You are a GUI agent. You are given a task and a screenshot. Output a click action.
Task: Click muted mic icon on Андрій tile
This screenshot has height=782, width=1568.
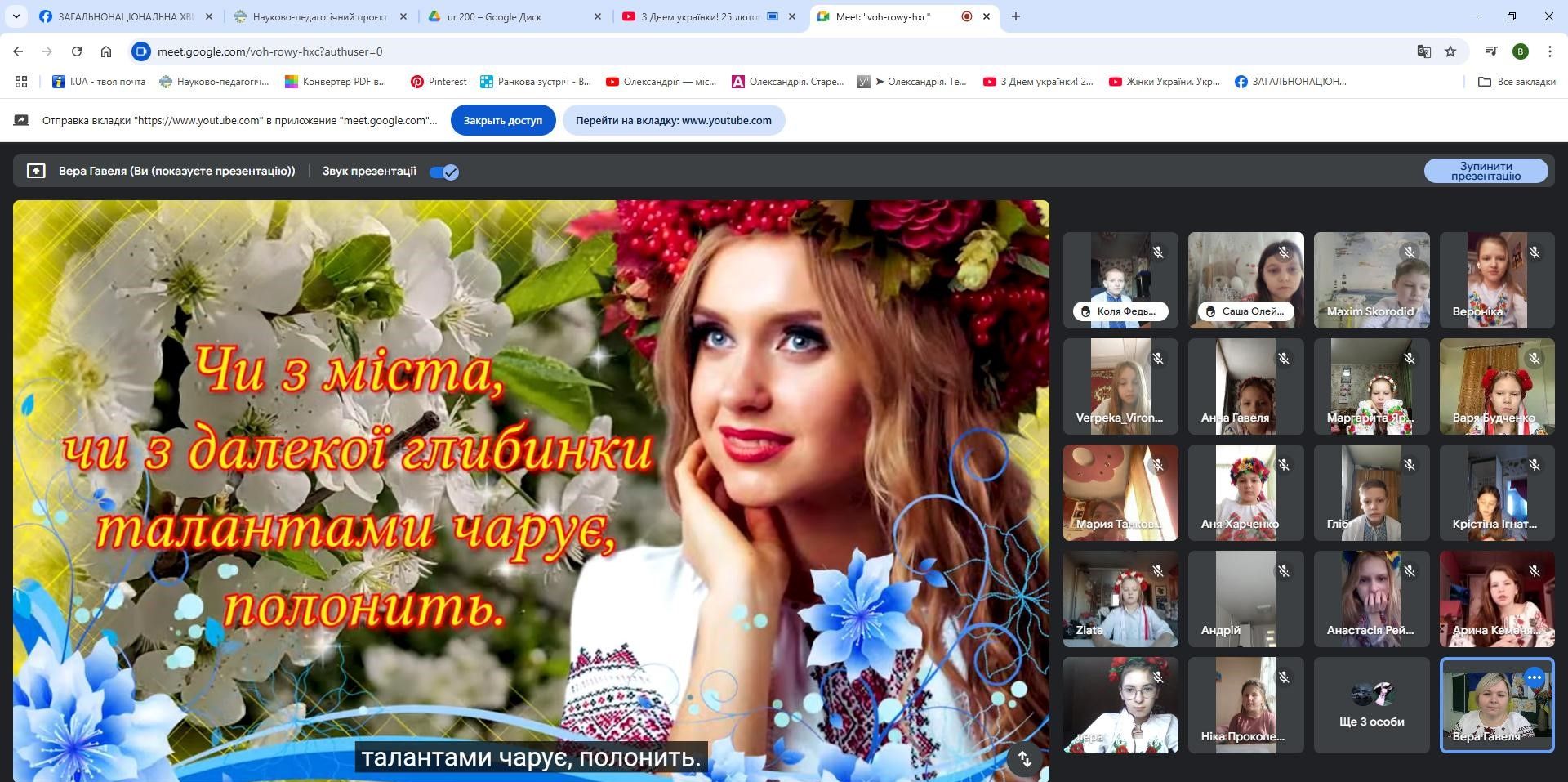pyautogui.click(x=1284, y=571)
